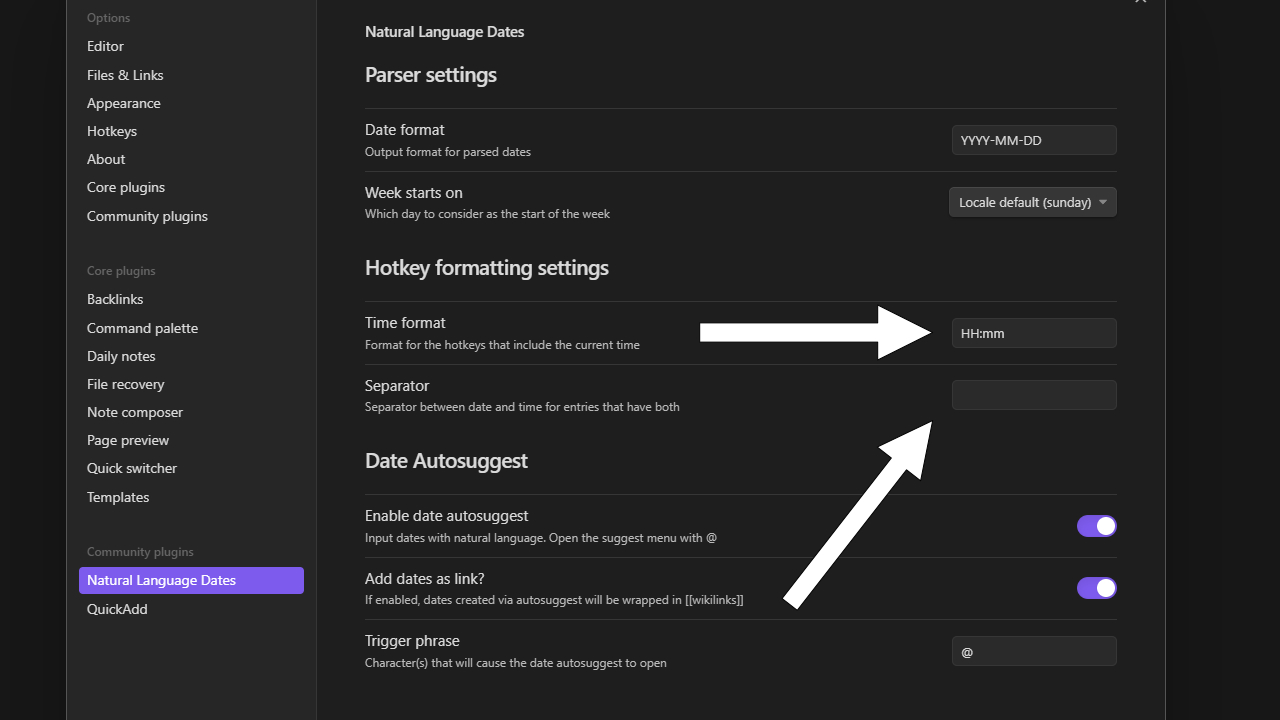Click the Date Autosuggest heading text

coord(446,461)
